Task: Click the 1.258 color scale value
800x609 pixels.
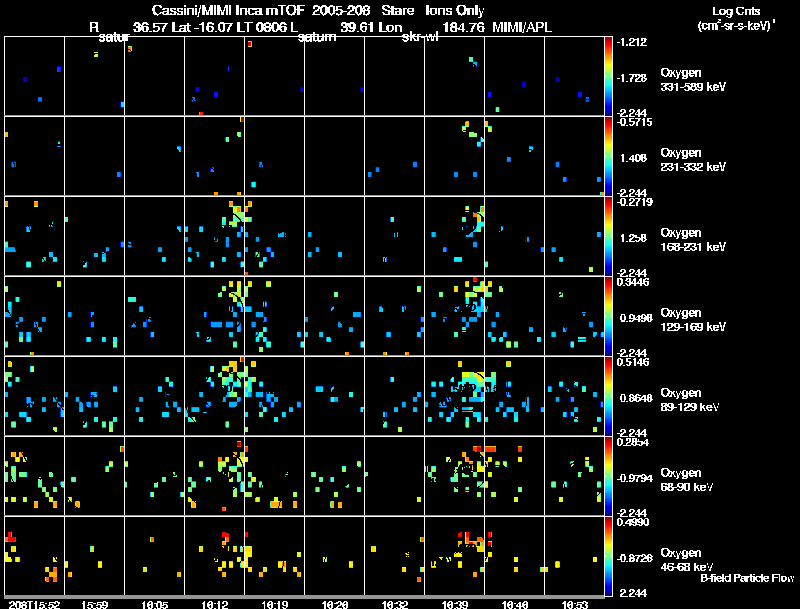Action: [633, 238]
